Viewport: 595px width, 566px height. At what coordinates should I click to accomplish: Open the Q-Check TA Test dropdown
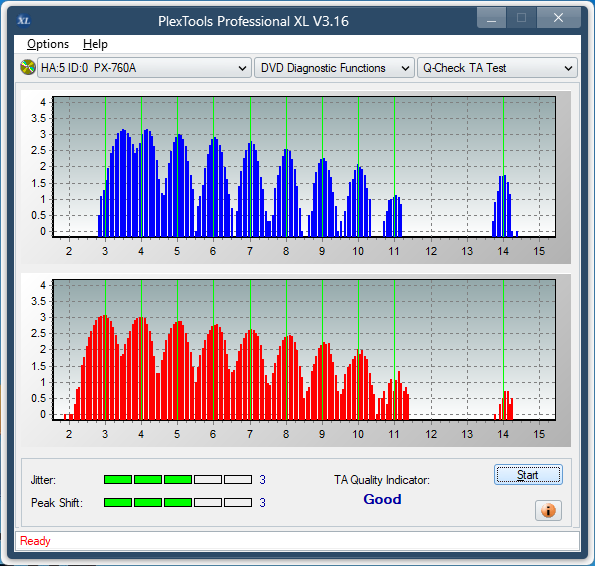(497, 68)
